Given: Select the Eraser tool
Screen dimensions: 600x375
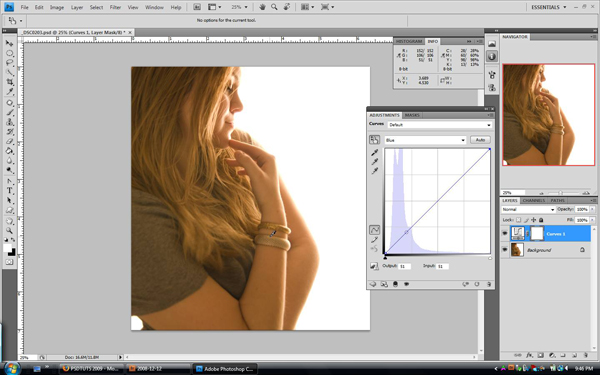Looking at the screenshot, I should tap(10, 141).
